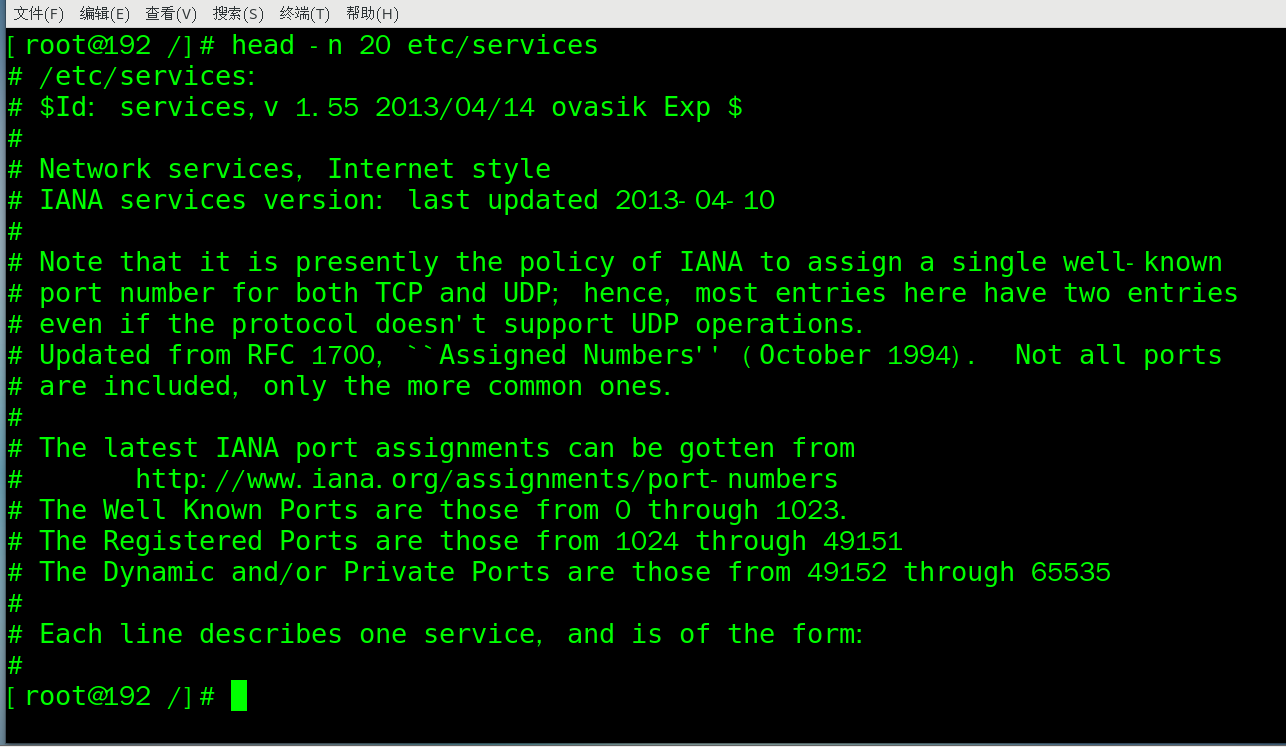
Task: Click the www.iana.org port-numbers URL
Action: [486, 479]
